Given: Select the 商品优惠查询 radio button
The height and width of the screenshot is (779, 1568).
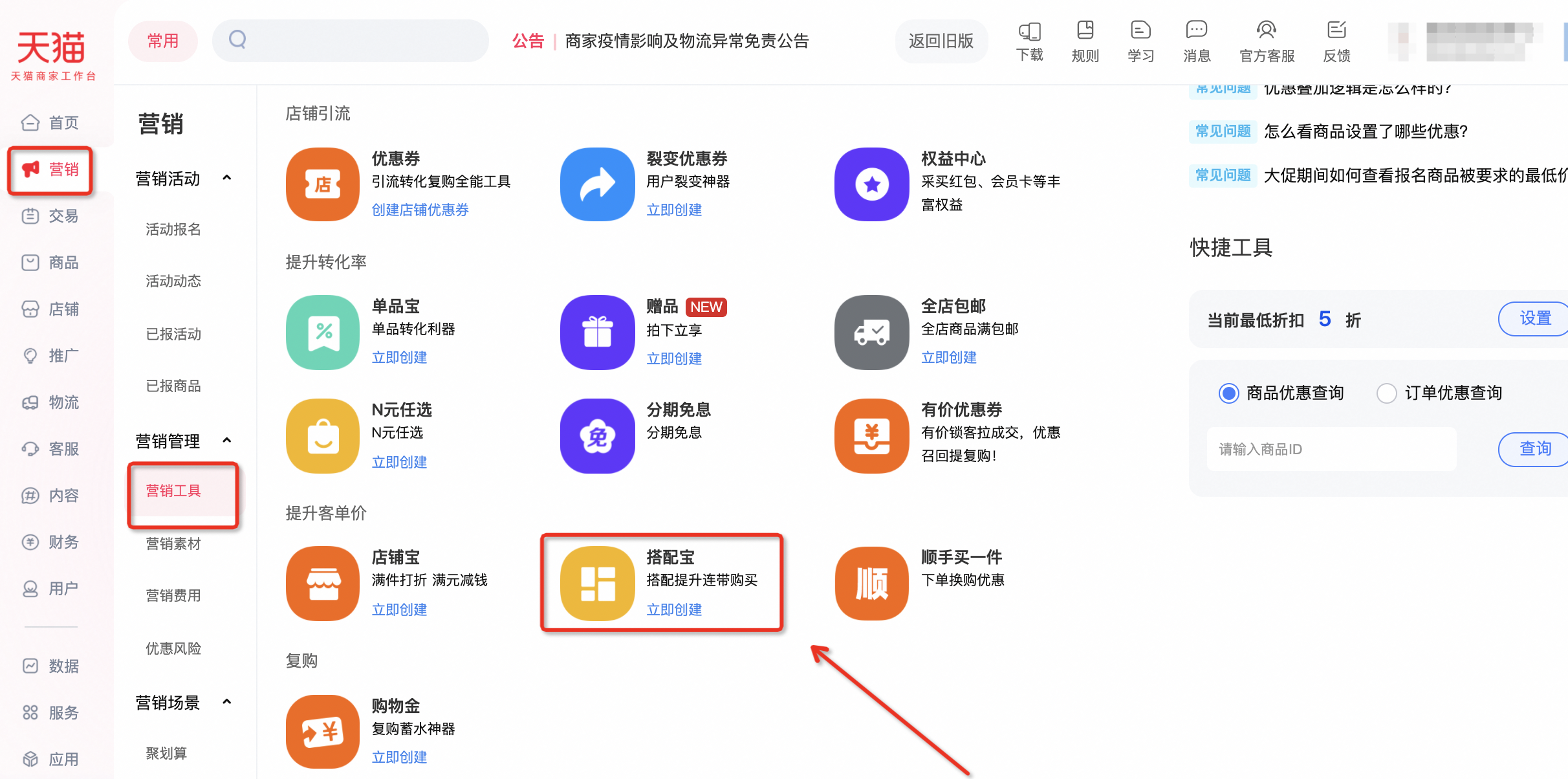Looking at the screenshot, I should 1228,393.
